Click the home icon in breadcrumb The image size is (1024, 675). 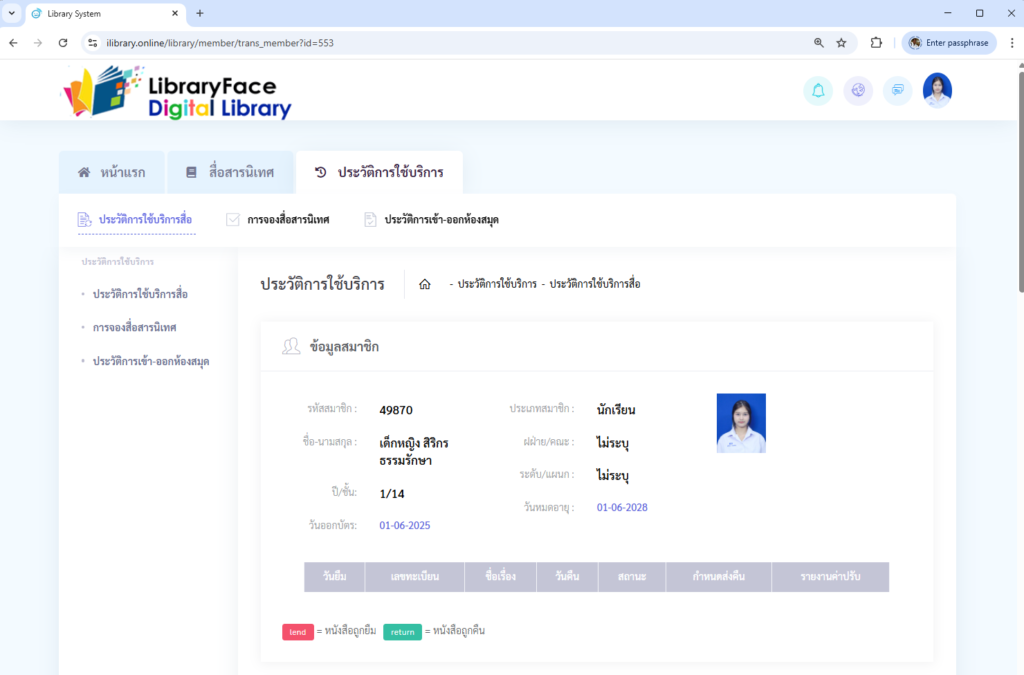[x=425, y=284]
